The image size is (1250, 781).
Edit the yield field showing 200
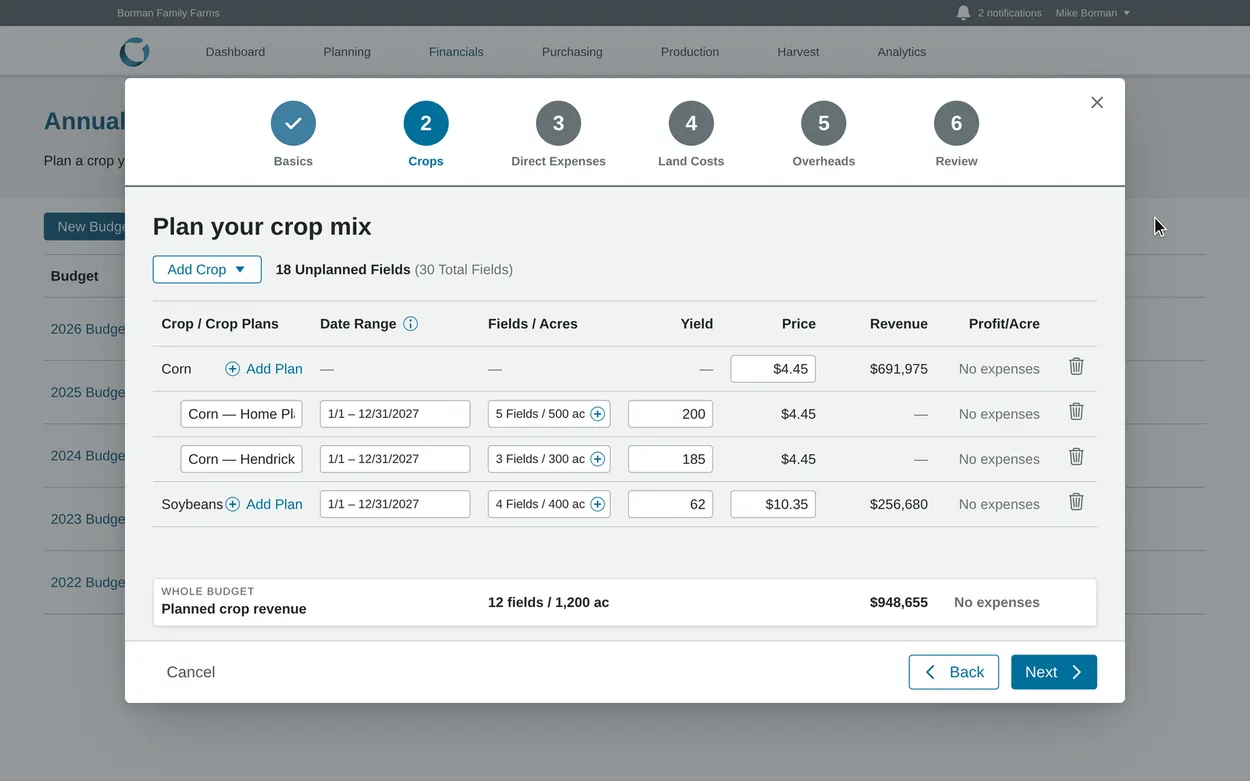point(670,414)
